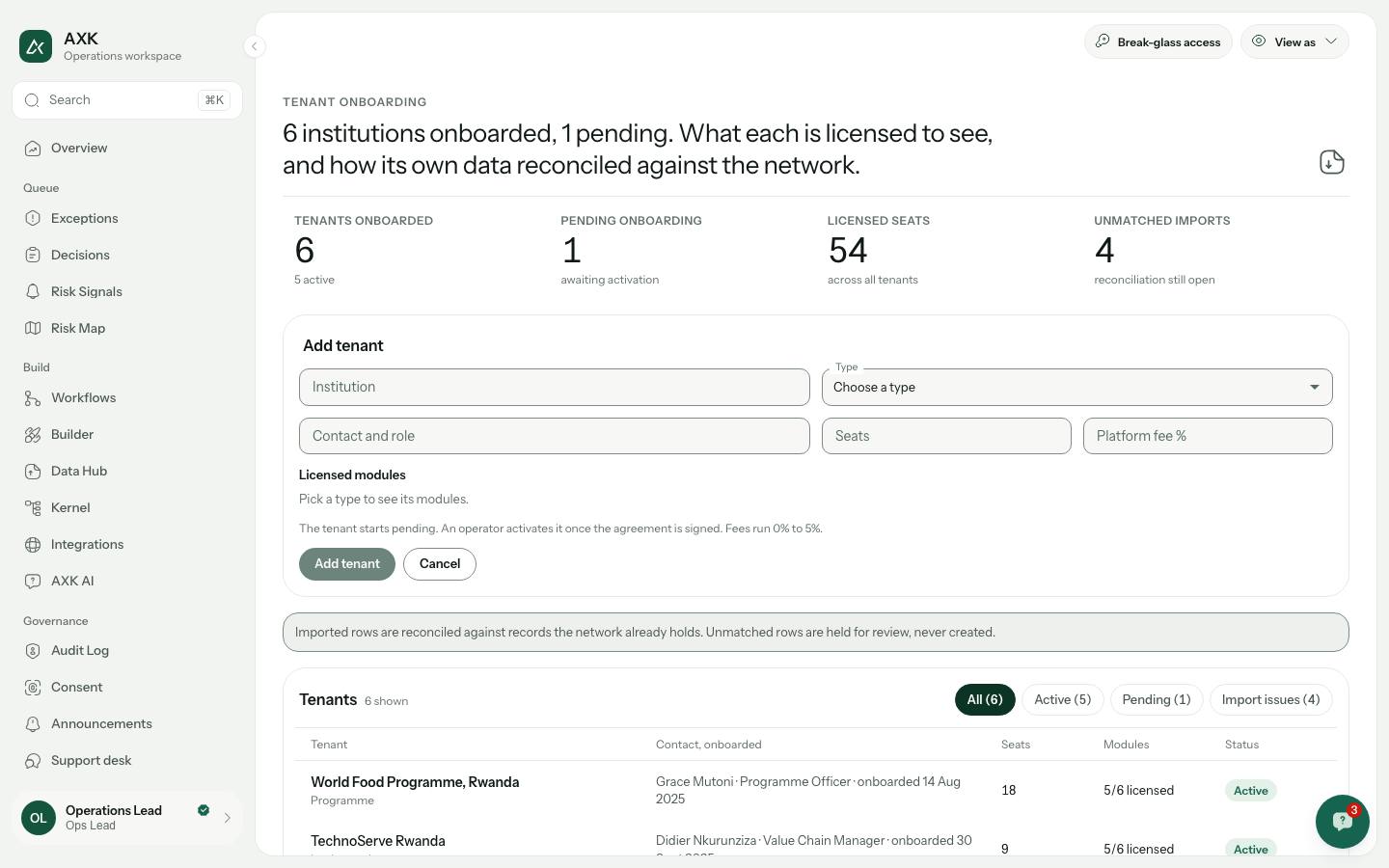1389x868 pixels.
Task: Click the Overview icon in sidebar
Action: coord(33,149)
